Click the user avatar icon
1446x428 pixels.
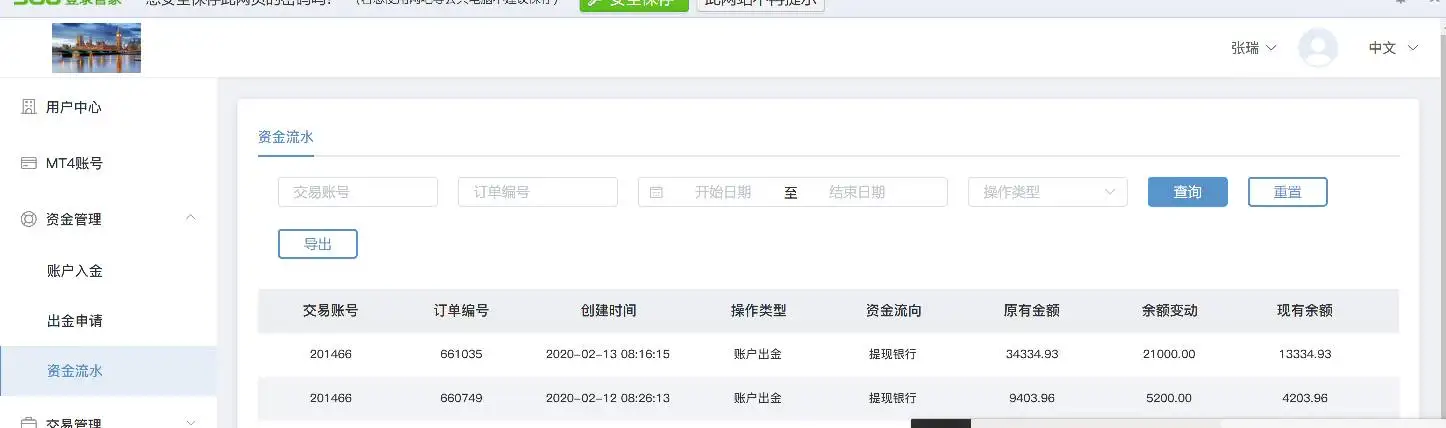[x=1318, y=48]
